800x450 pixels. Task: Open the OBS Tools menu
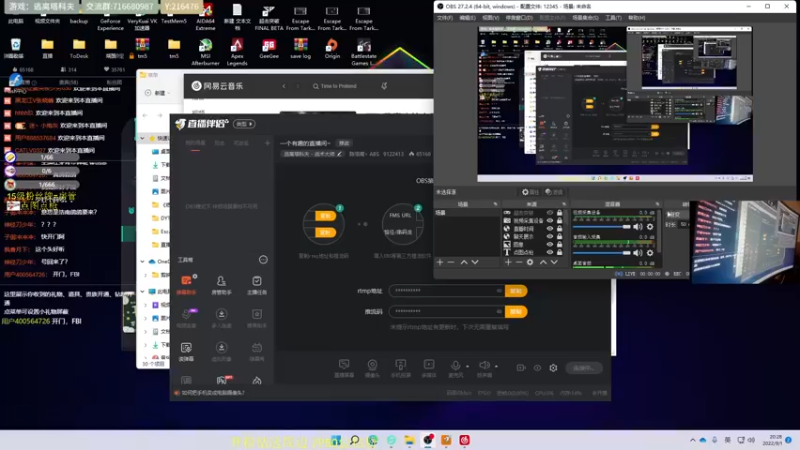(613, 18)
